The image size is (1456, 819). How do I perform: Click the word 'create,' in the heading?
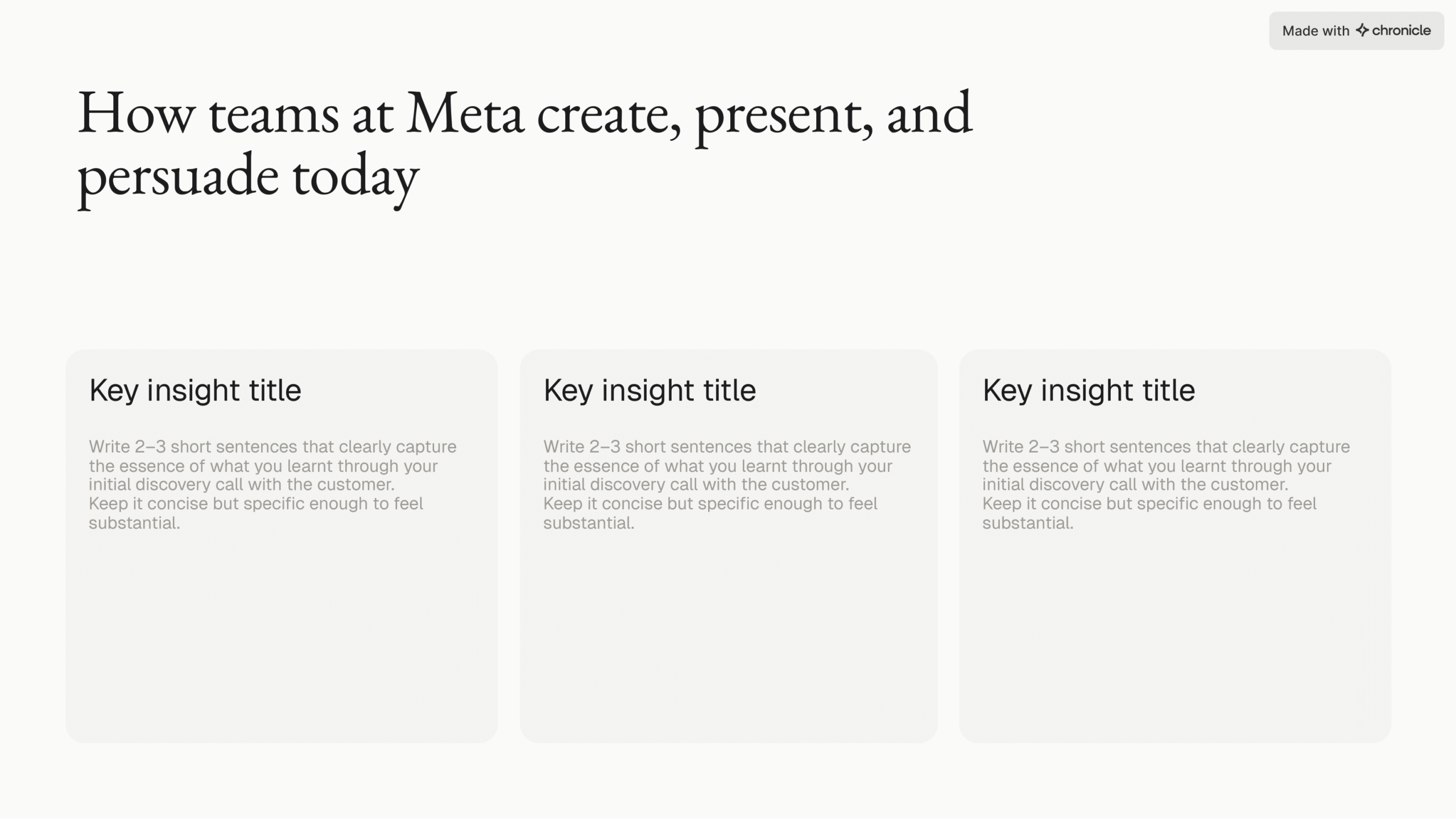[x=609, y=114]
